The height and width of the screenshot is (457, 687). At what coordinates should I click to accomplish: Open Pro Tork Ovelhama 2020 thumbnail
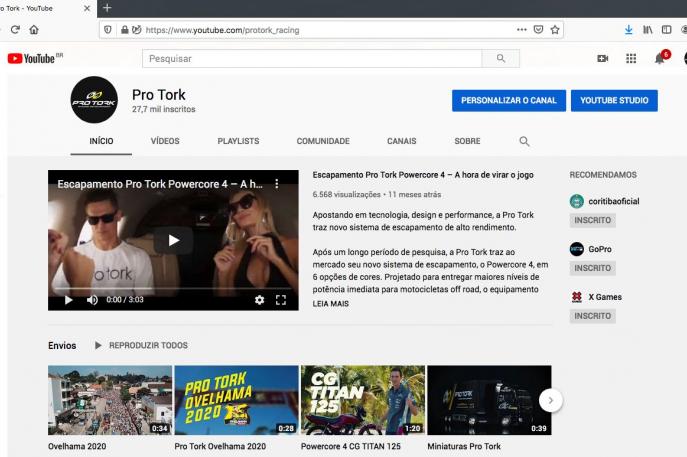coord(237,400)
